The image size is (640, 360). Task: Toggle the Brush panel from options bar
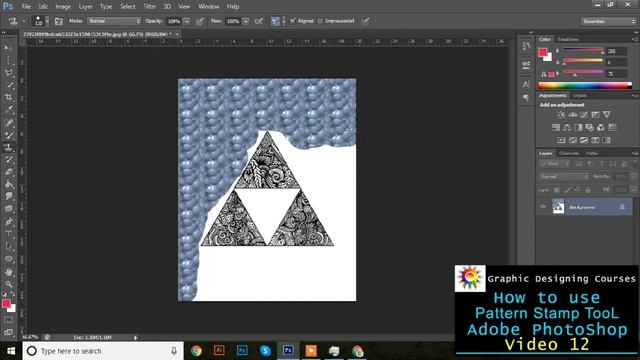tap(59, 21)
